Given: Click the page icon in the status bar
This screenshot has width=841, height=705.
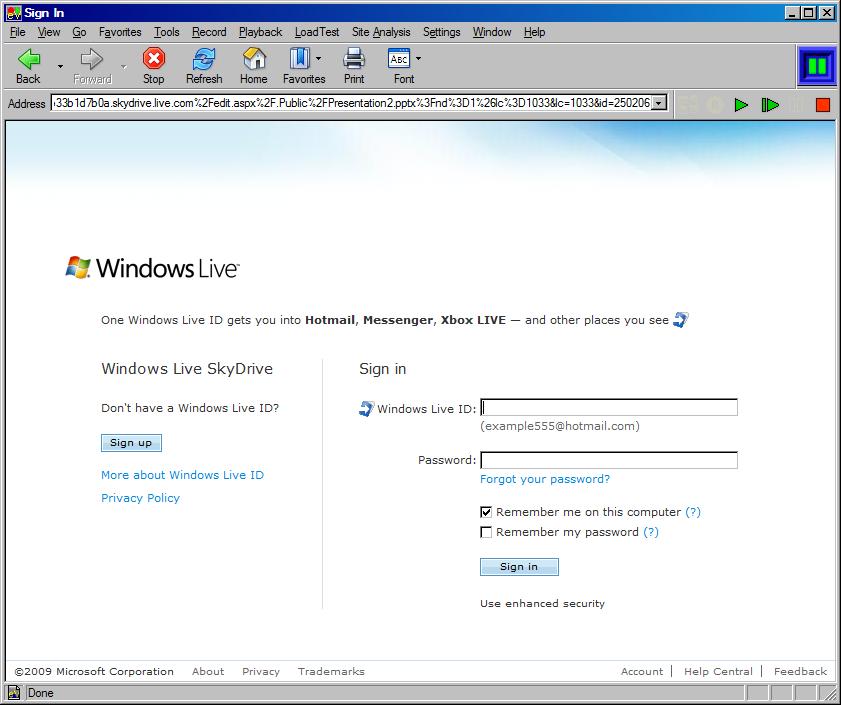Looking at the screenshot, I should 14,693.
